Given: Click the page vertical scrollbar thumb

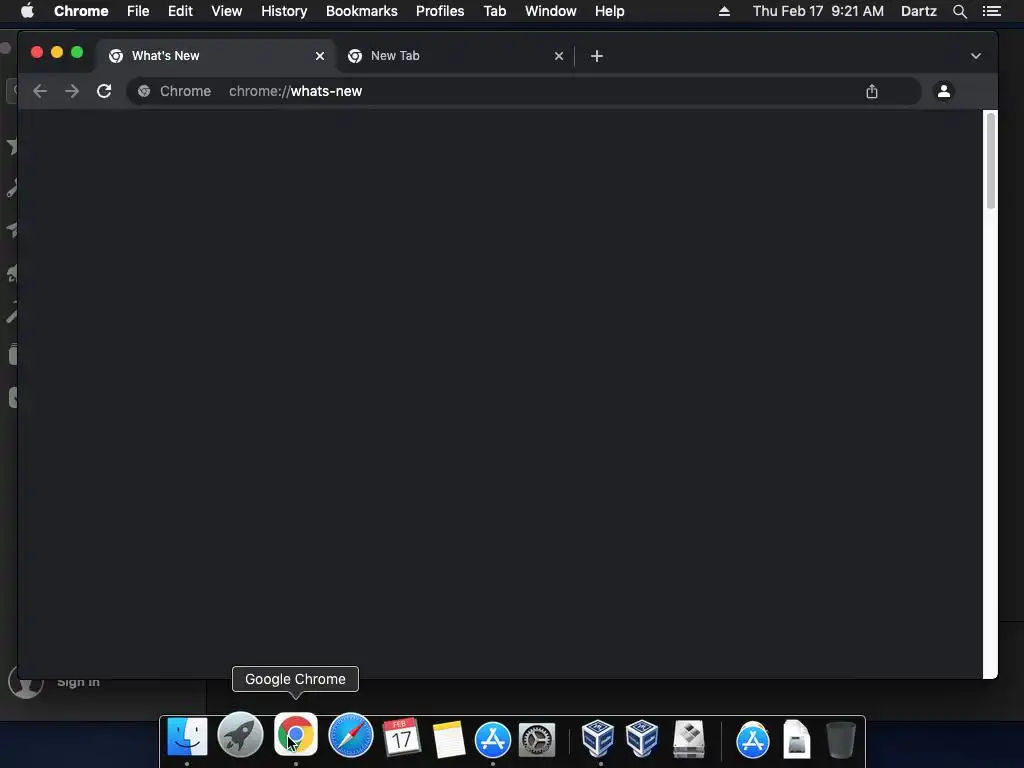Looking at the screenshot, I should [991, 161].
